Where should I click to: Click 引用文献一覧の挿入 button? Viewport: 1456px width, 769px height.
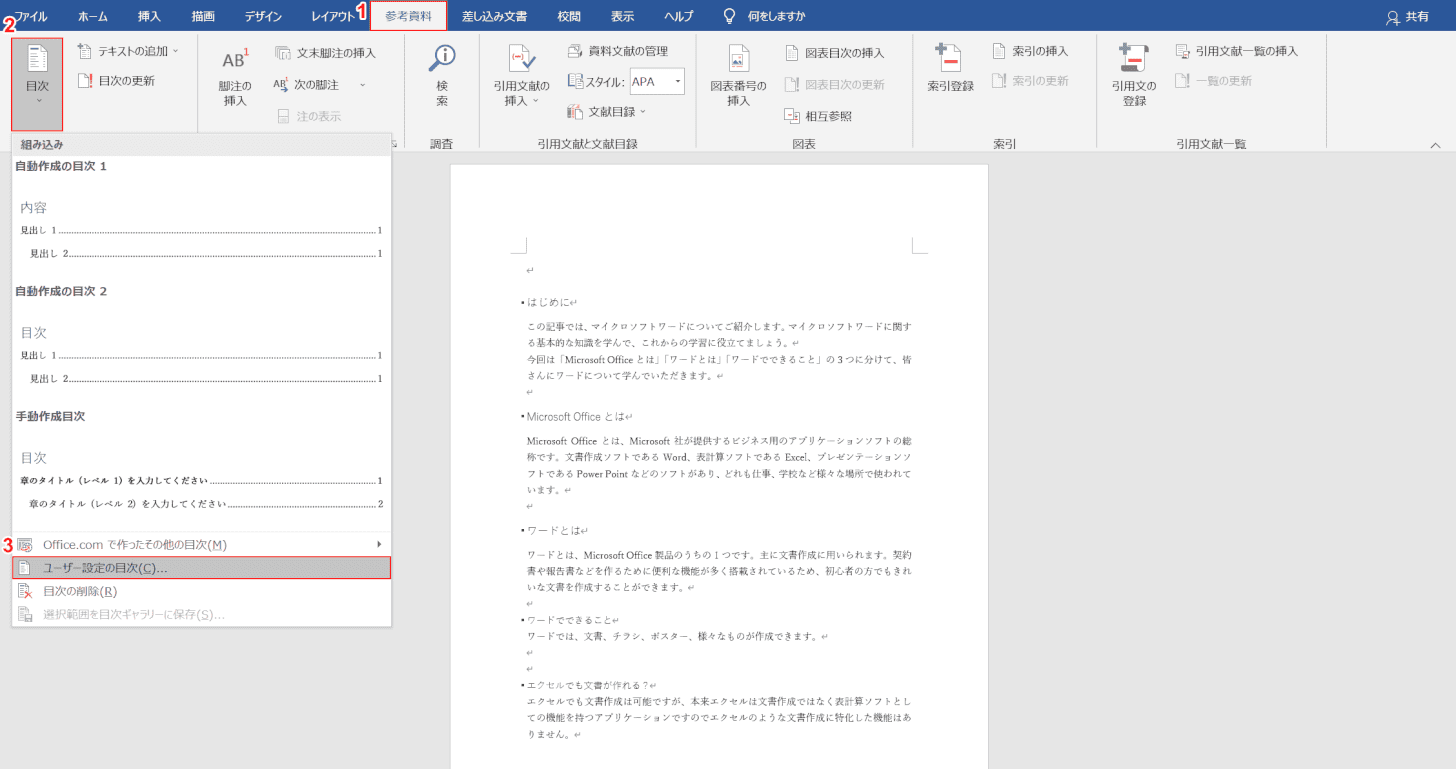(x=1236, y=51)
